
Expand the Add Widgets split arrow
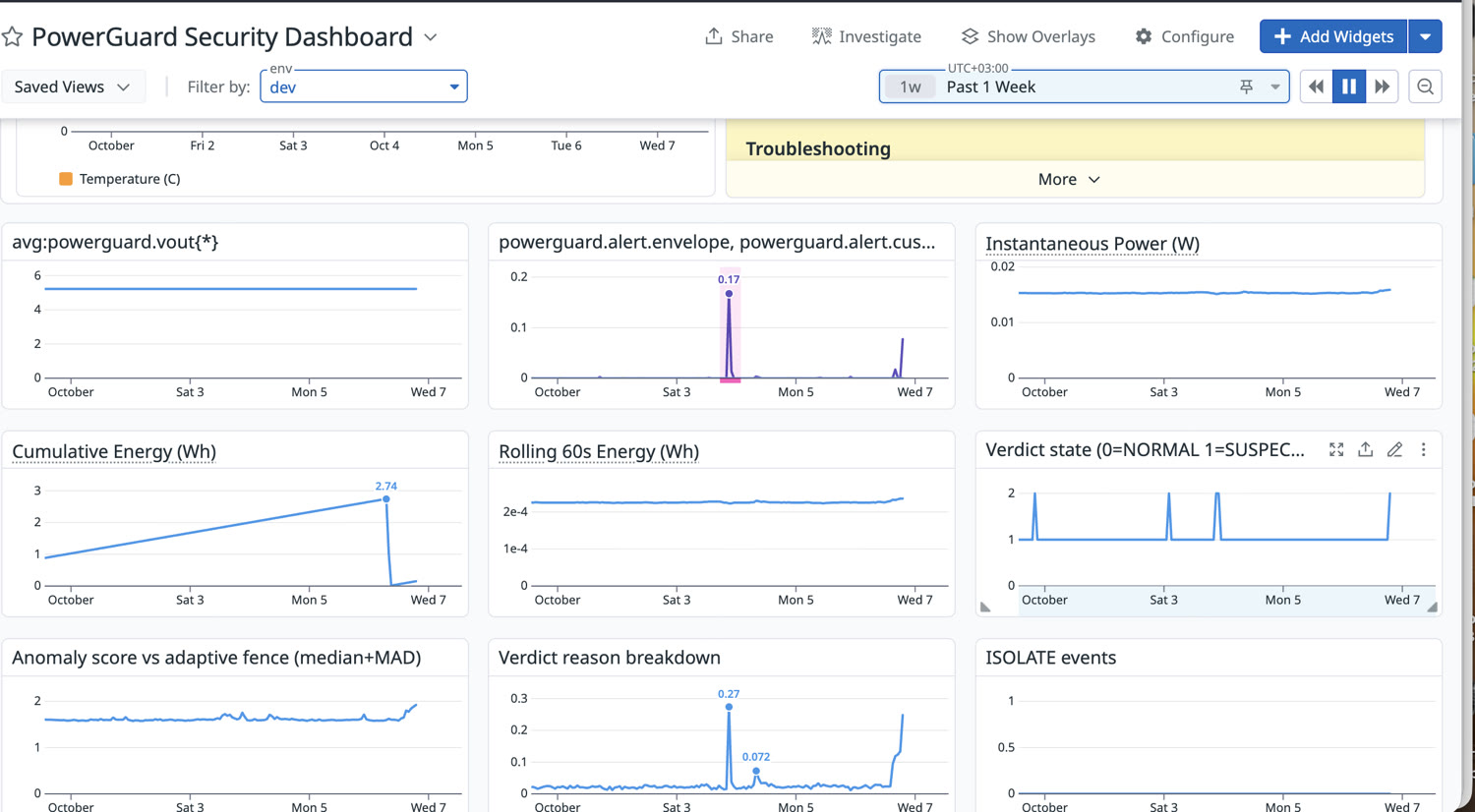[x=1425, y=36]
